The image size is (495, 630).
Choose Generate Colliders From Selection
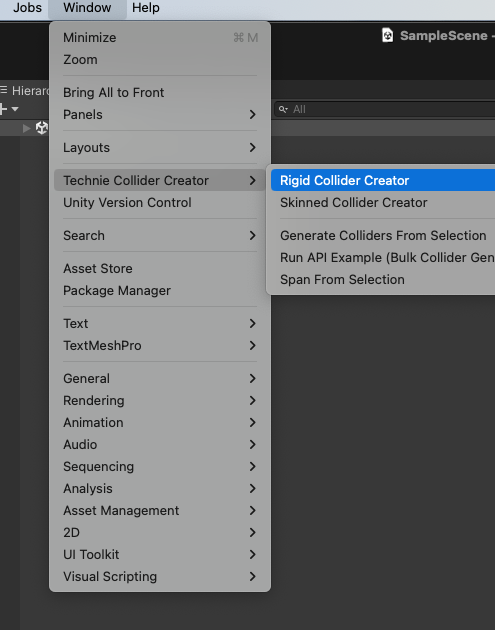point(383,235)
